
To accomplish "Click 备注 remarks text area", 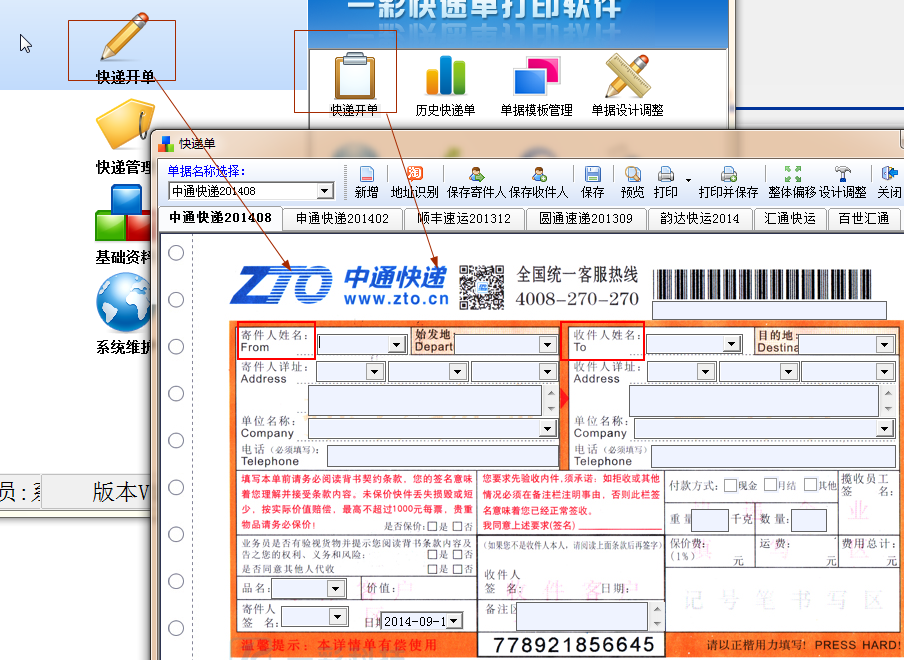I will coord(582,617).
